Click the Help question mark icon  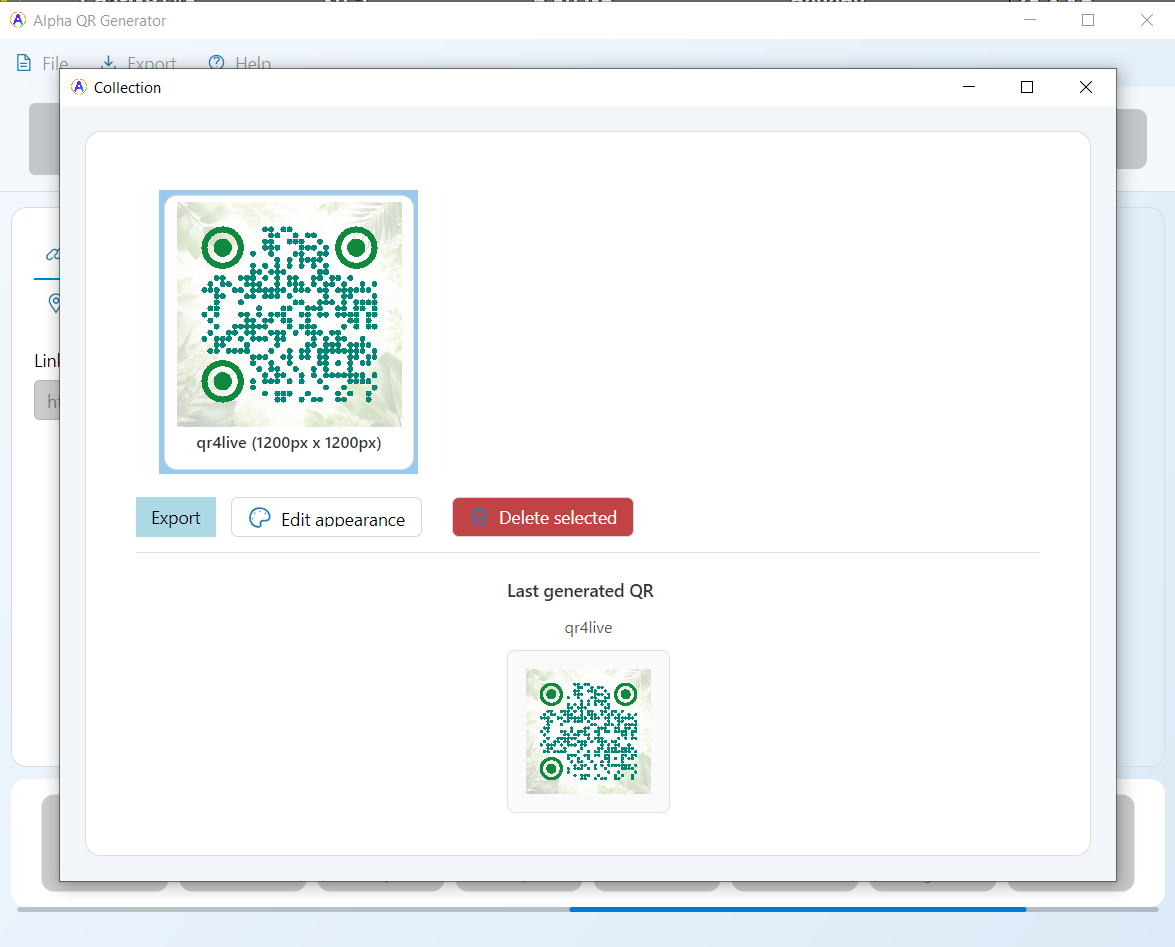pos(217,63)
